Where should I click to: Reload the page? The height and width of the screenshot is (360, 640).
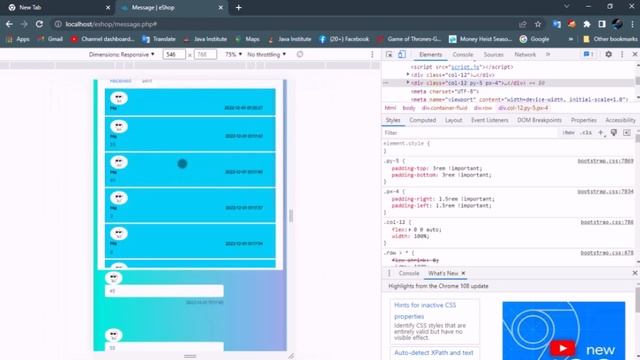pos(39,24)
